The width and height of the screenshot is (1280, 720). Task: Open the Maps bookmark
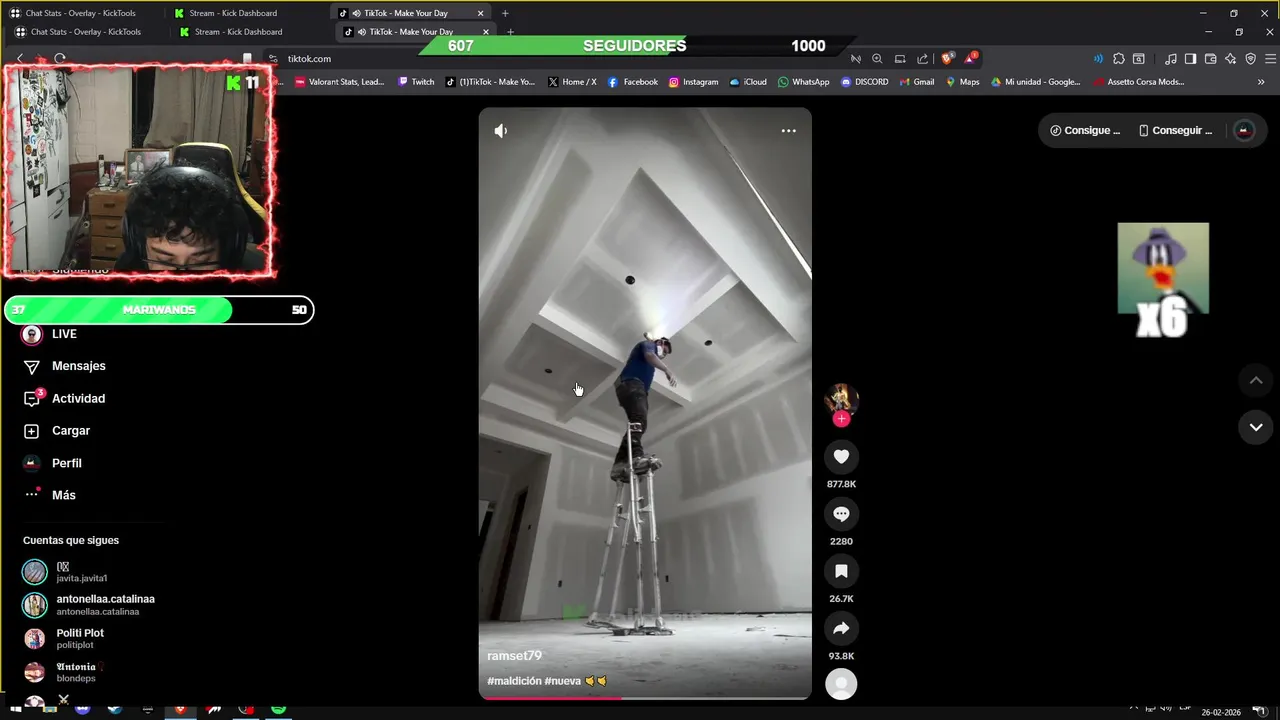pos(962,82)
